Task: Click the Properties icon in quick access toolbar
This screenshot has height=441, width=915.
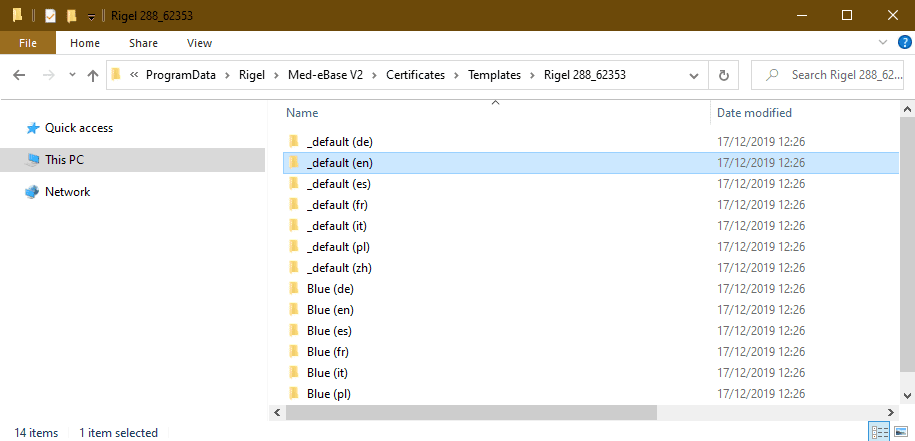Action: [x=50, y=16]
